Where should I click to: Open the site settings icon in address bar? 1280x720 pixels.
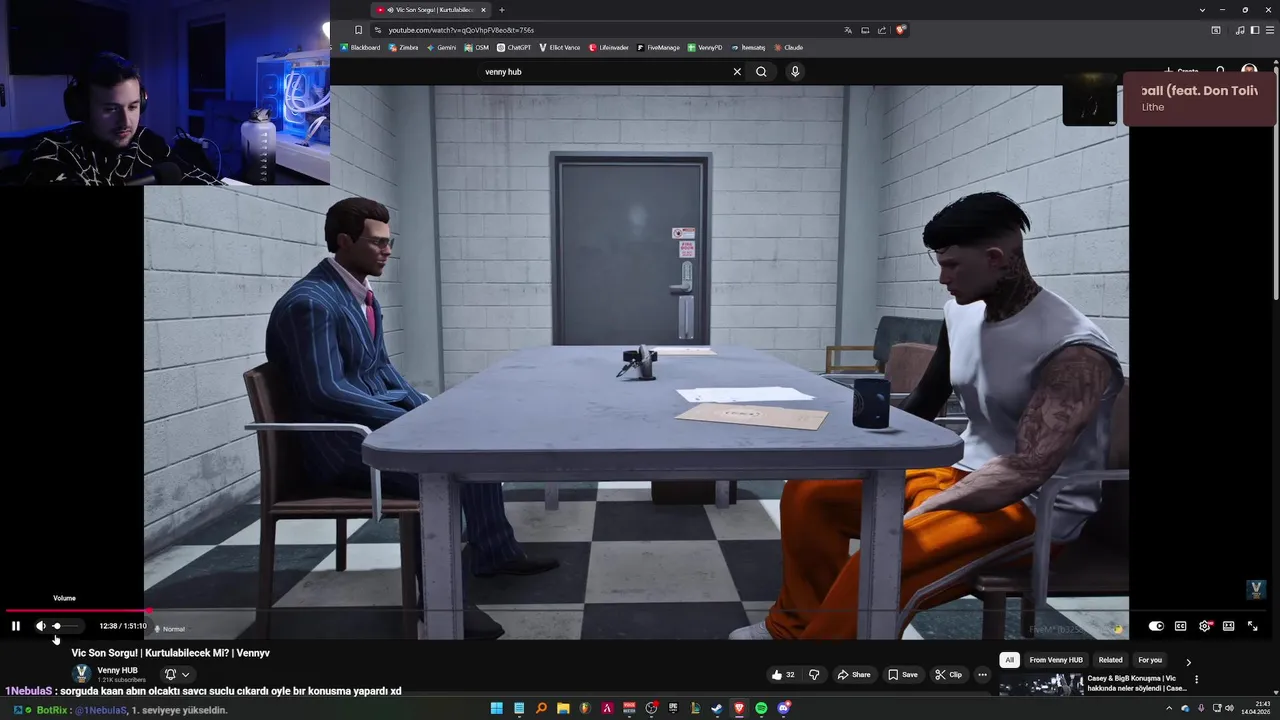click(376, 30)
